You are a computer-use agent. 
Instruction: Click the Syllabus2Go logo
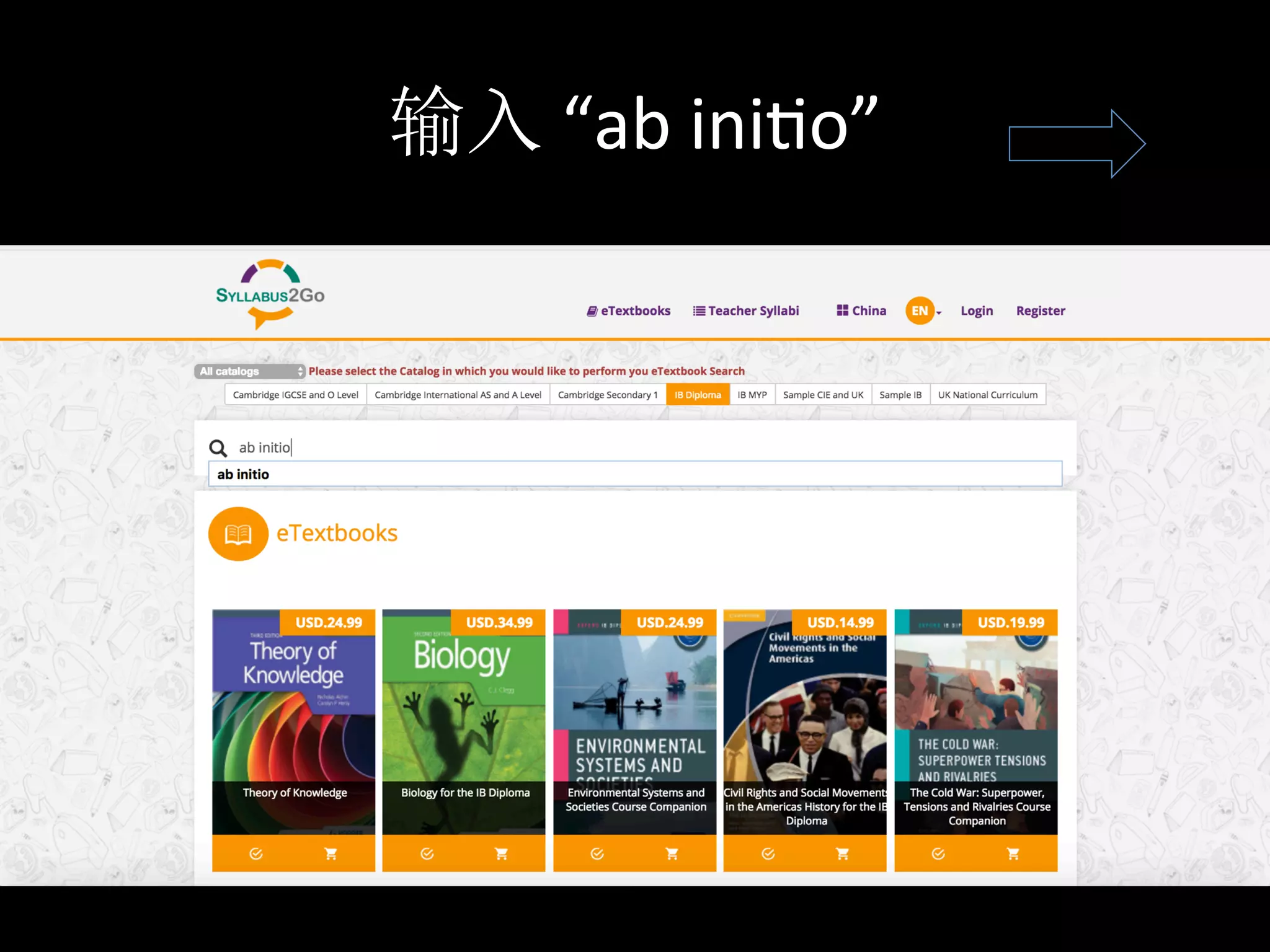tap(270, 294)
